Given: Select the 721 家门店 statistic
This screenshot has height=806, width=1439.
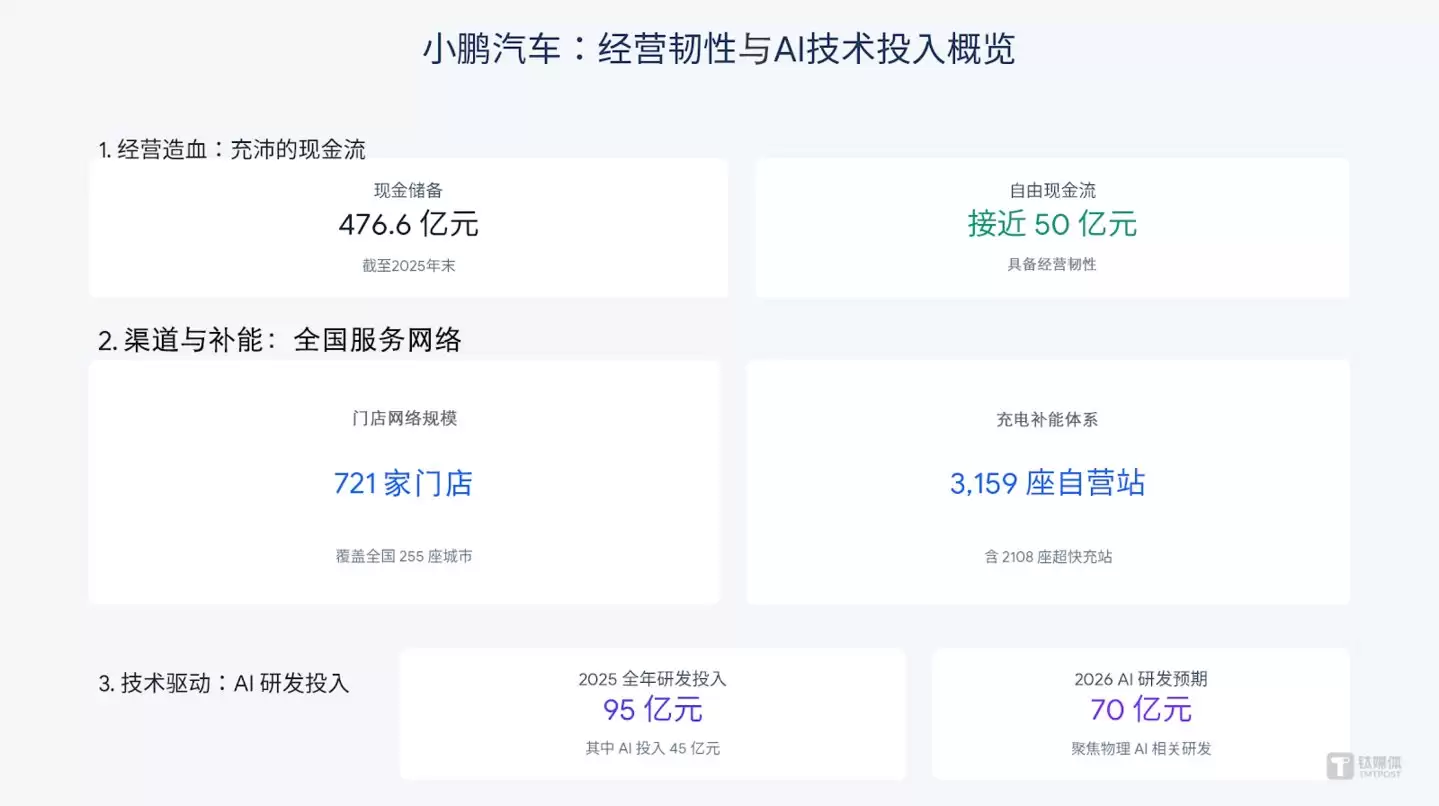Looking at the screenshot, I should click(x=404, y=484).
